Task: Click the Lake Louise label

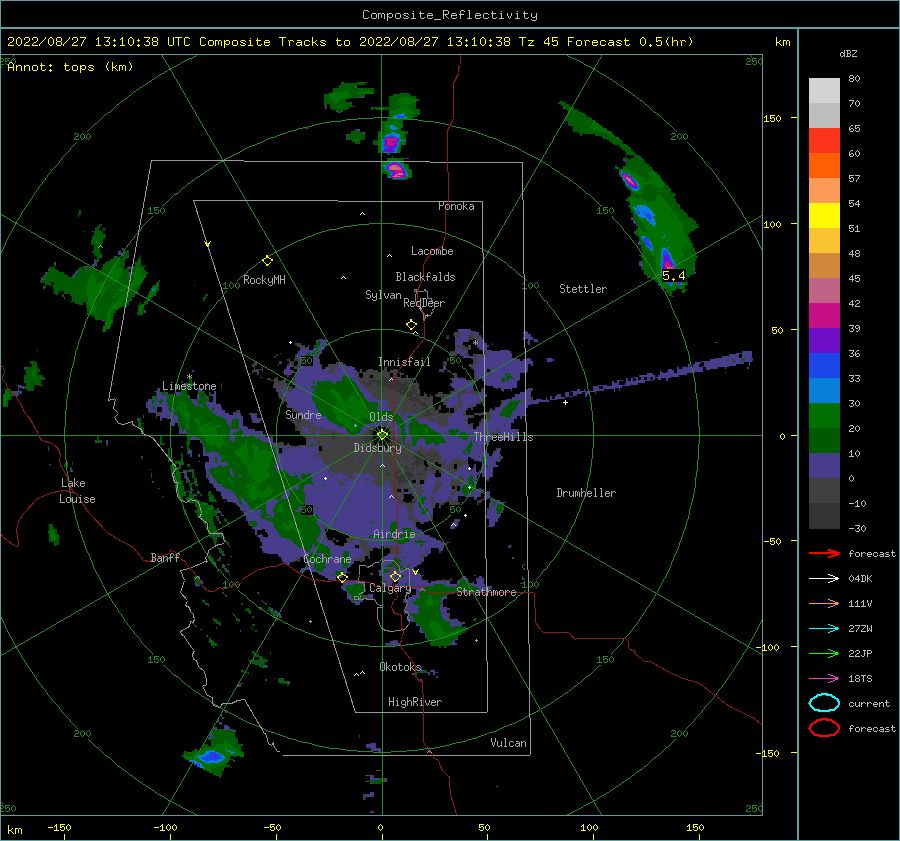Action: point(77,491)
